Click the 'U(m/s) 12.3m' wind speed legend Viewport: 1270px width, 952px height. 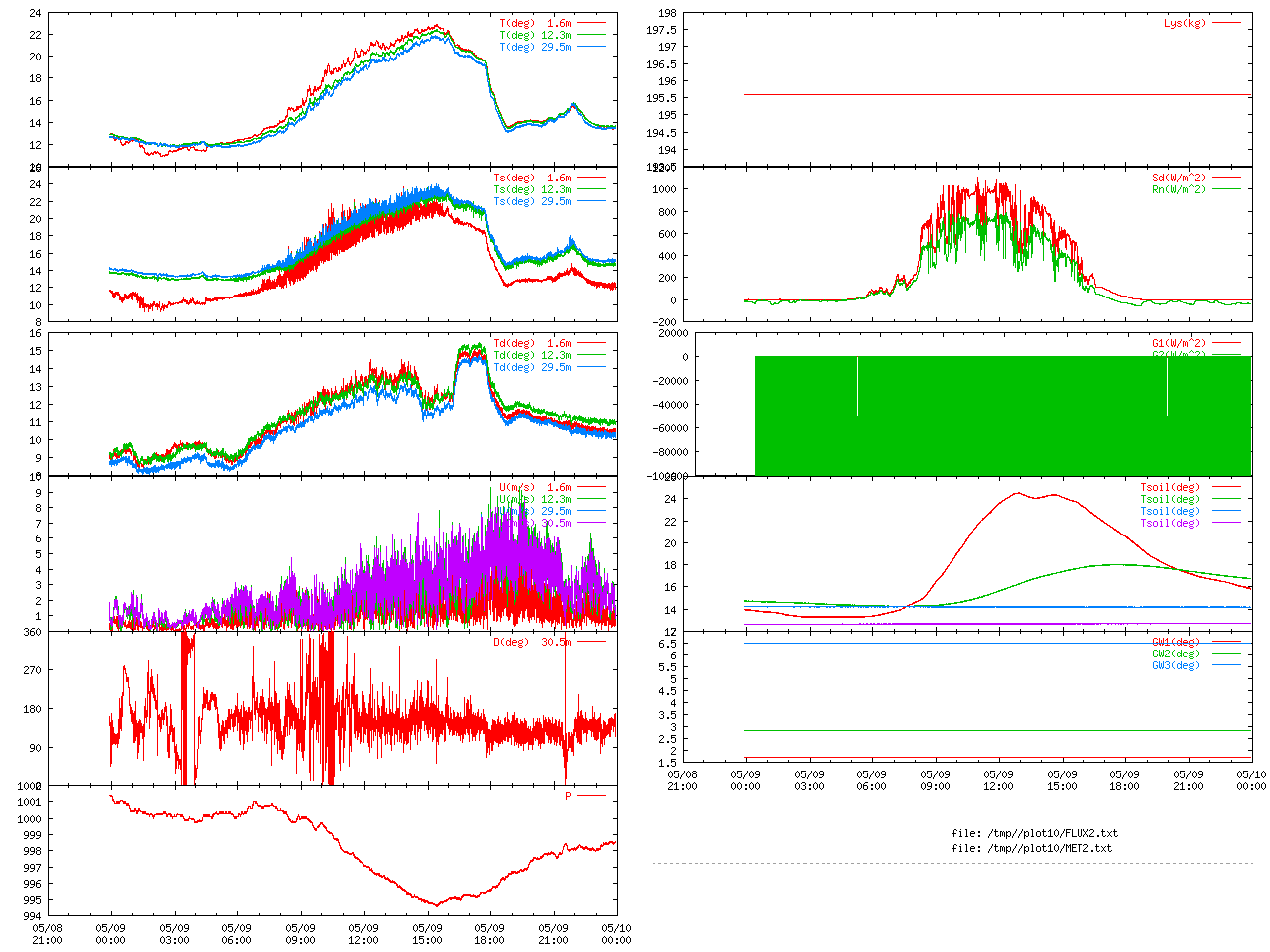[552, 500]
